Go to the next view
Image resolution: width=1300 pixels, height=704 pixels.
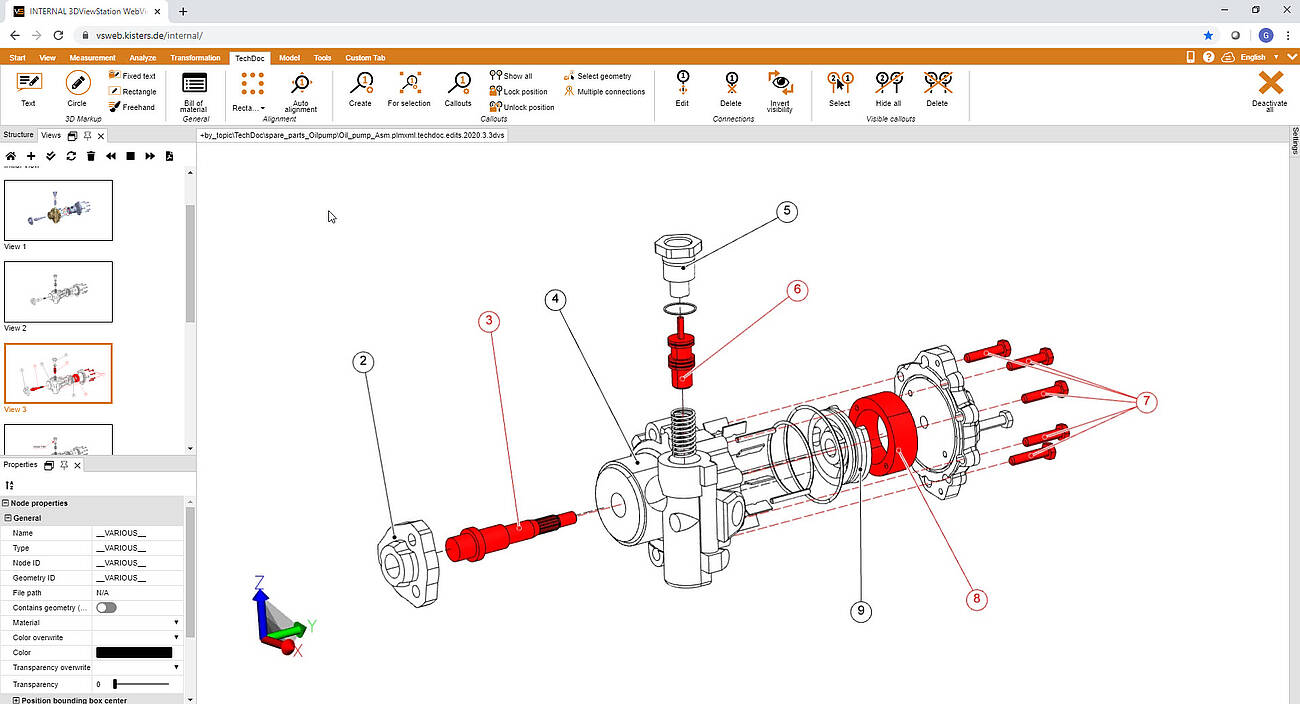(x=150, y=156)
